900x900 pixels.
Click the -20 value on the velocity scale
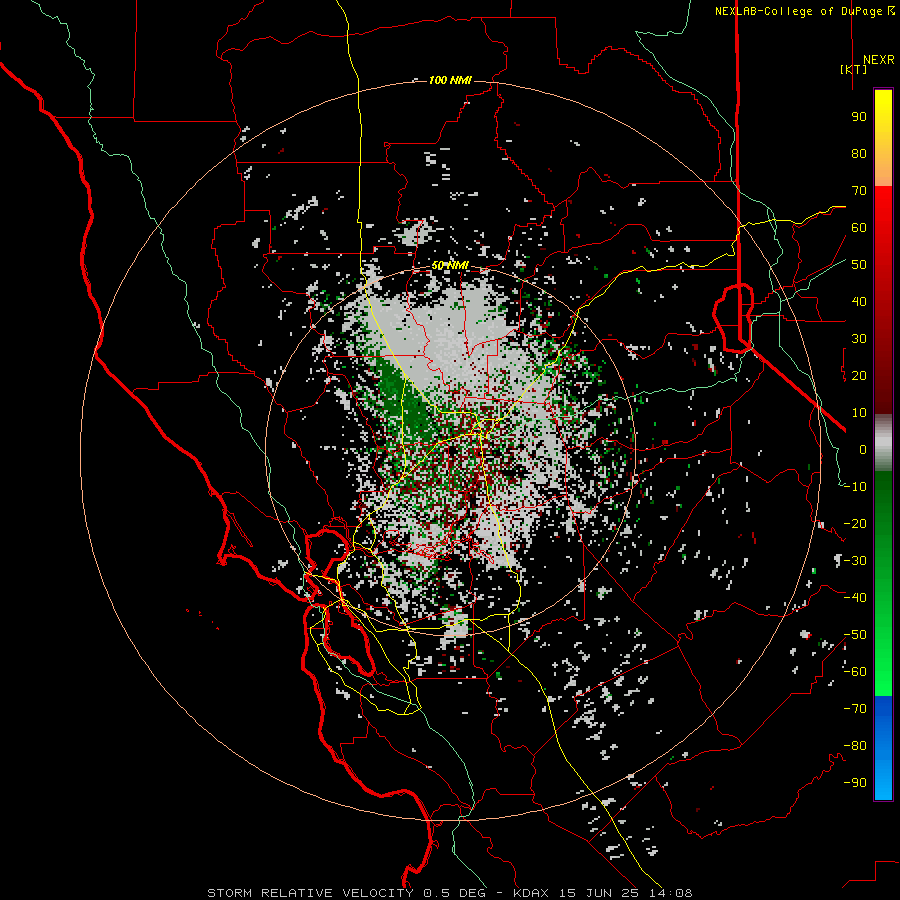pyautogui.click(x=855, y=524)
